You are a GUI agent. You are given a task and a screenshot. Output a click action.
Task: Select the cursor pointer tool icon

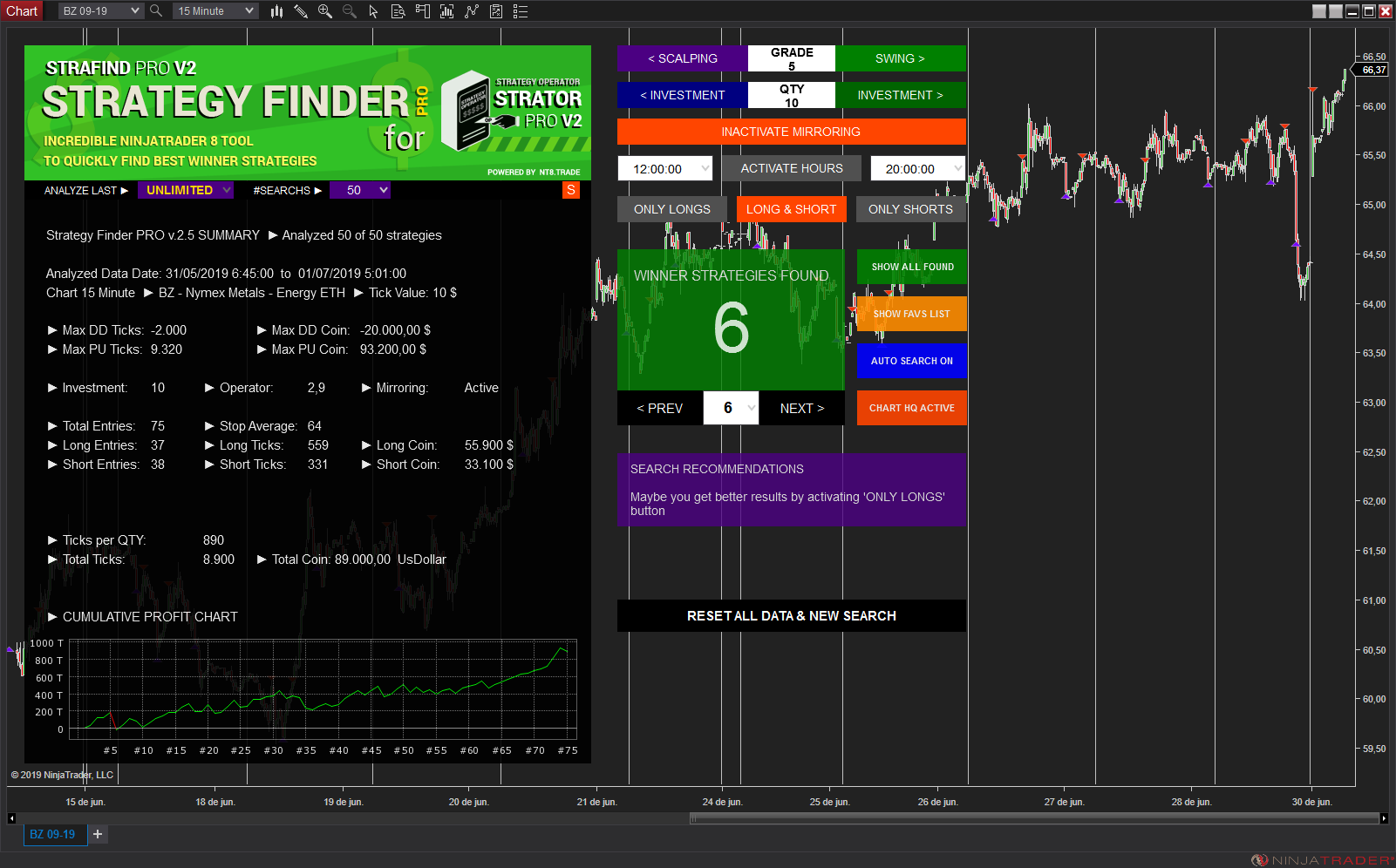click(373, 11)
